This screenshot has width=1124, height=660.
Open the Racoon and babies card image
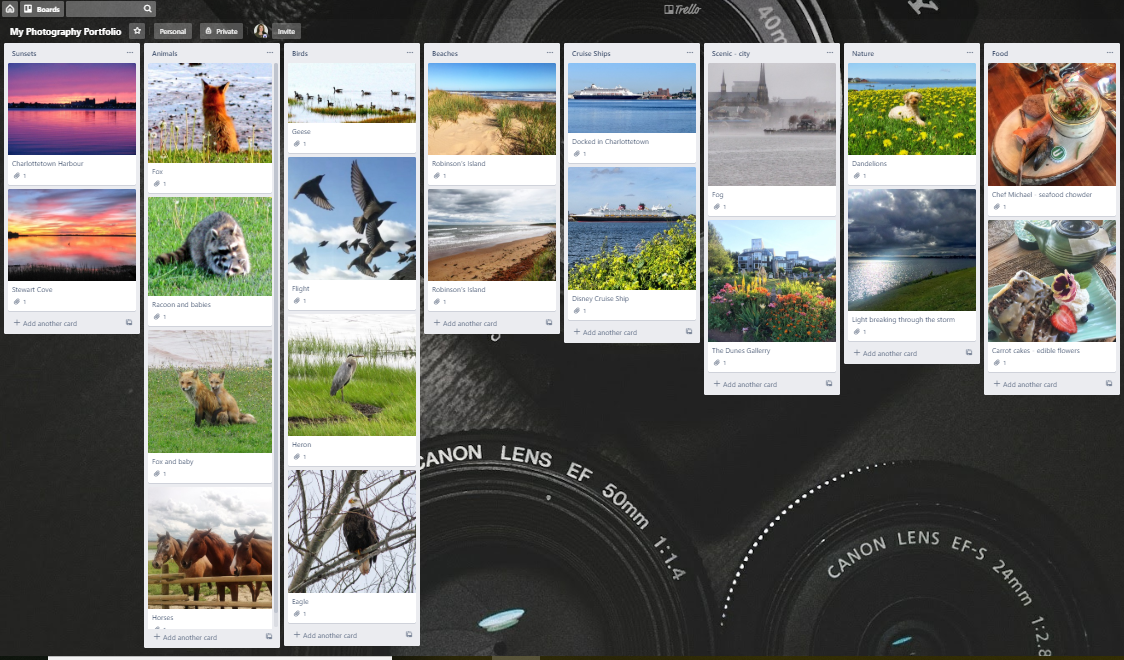[210, 247]
